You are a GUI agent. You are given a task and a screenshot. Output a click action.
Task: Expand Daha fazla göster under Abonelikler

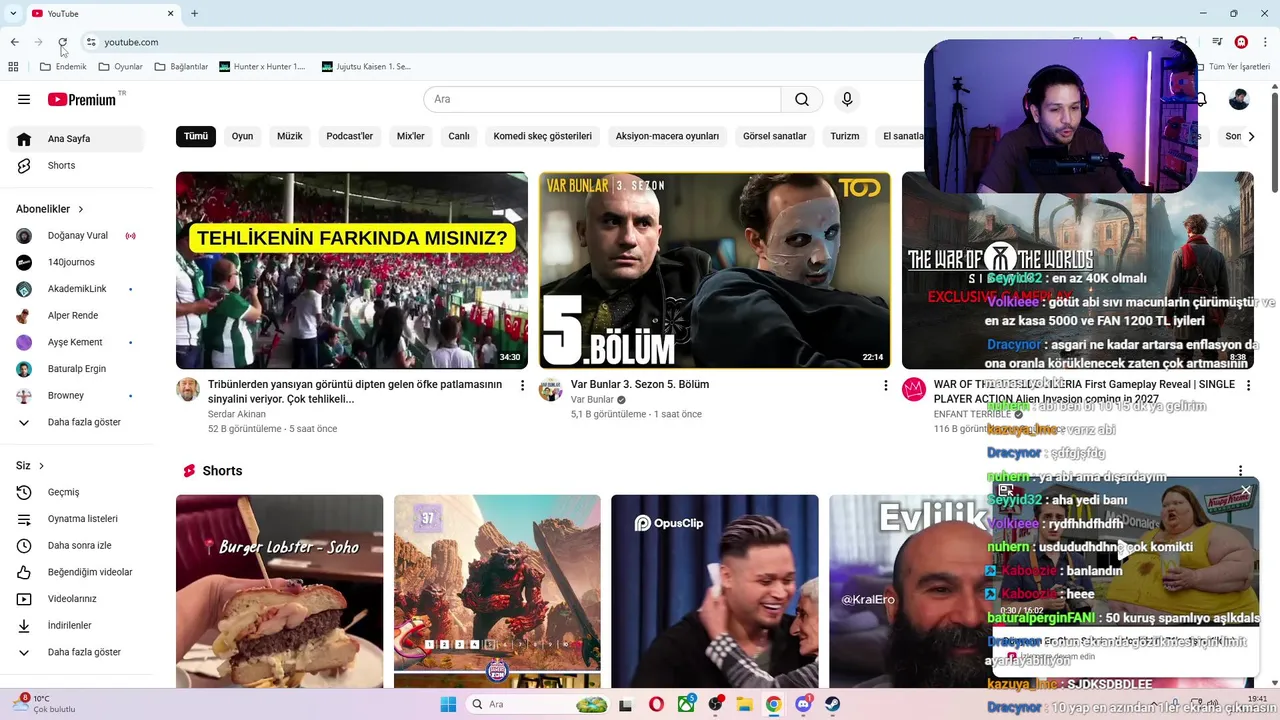76,422
